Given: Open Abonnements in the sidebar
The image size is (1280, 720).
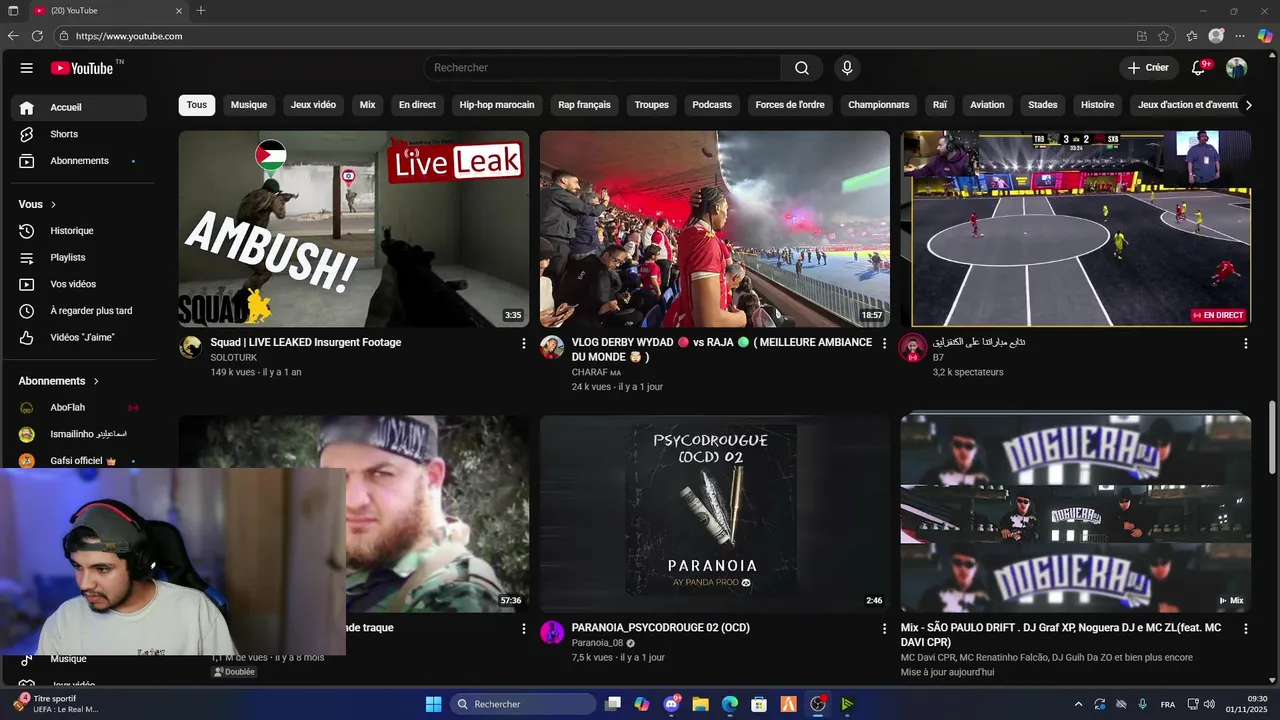Looking at the screenshot, I should 78,161.
